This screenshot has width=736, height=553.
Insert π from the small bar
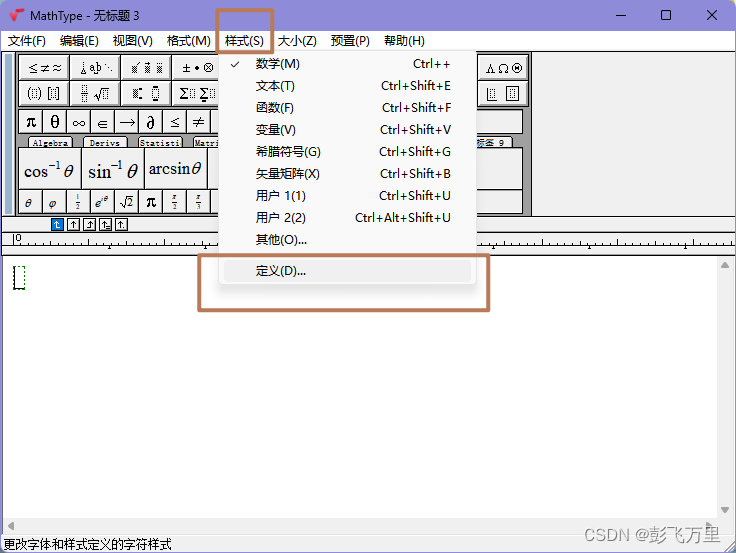(151, 202)
